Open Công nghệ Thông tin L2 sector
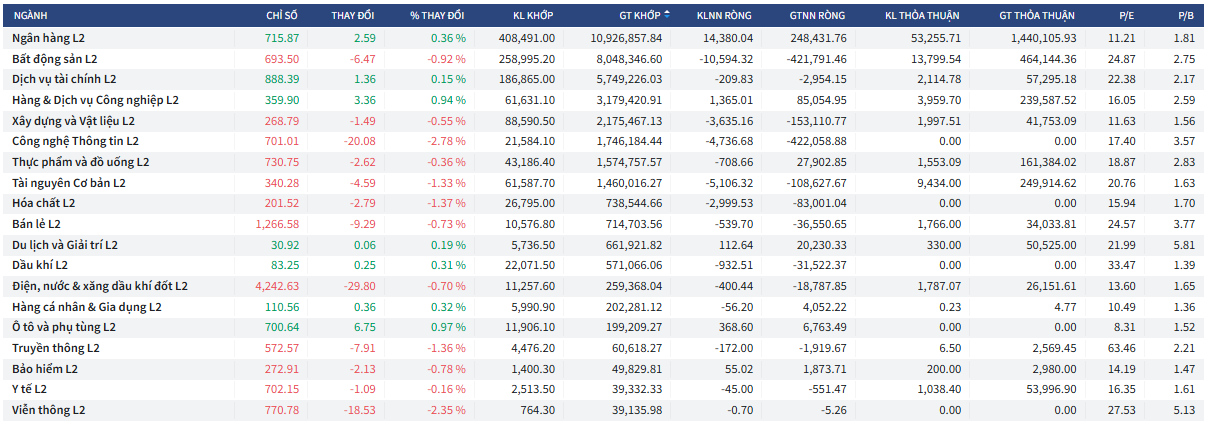The image size is (1212, 427). (75, 142)
